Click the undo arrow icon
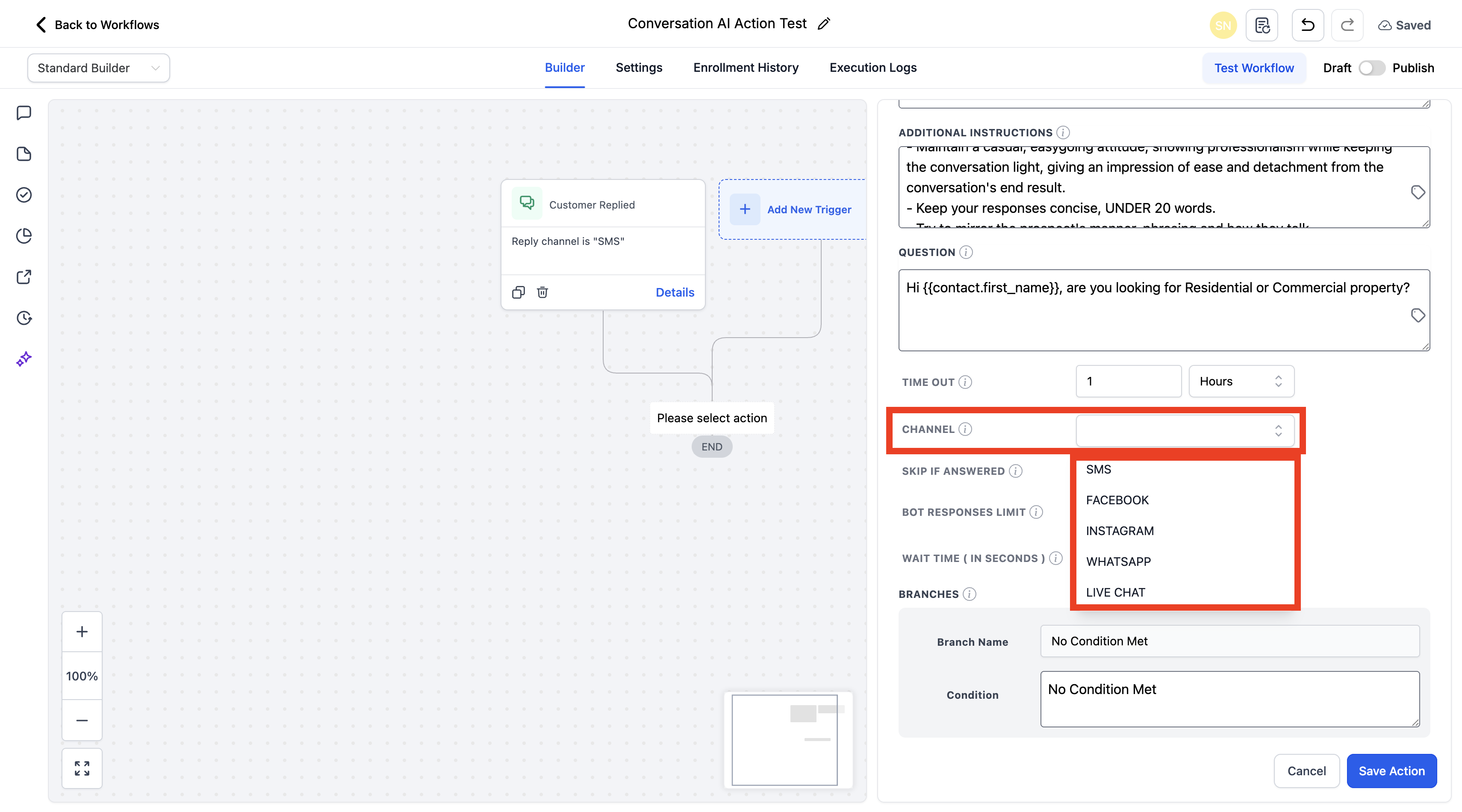The image size is (1462, 812). click(x=1307, y=25)
